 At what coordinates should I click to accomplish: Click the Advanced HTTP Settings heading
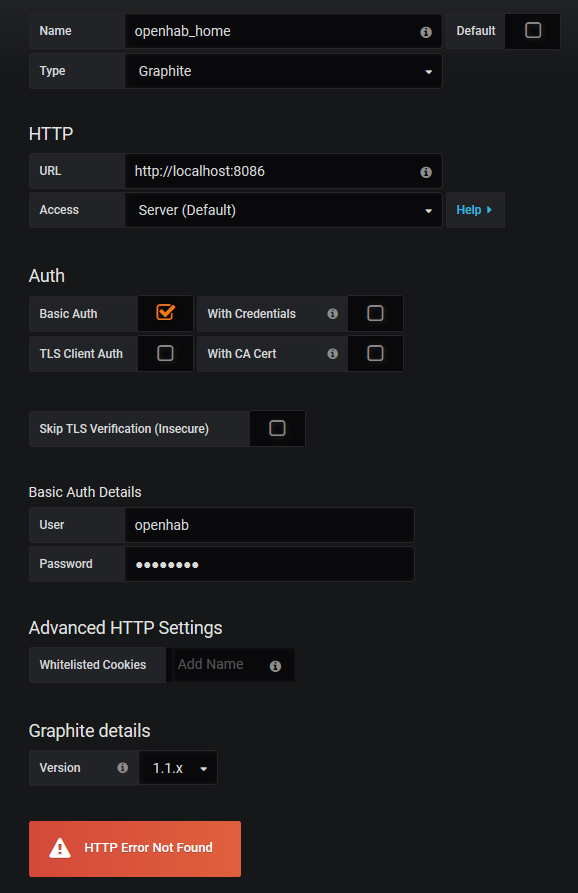coord(125,628)
